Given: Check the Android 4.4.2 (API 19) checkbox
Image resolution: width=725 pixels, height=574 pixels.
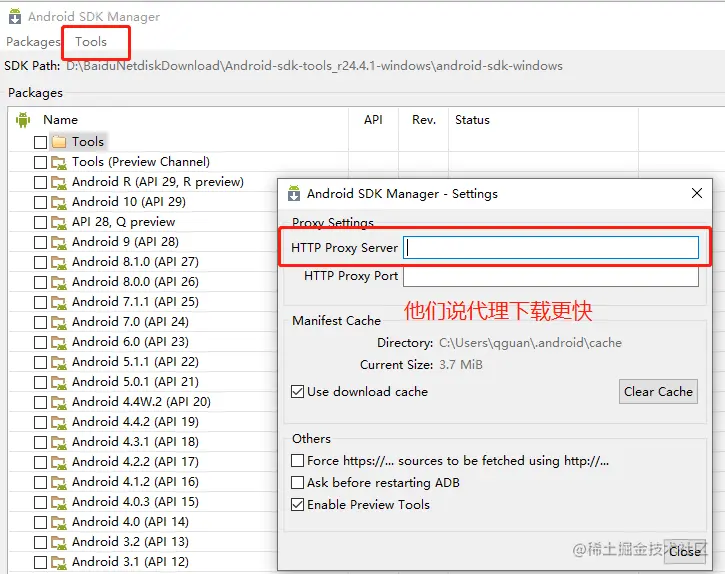Looking at the screenshot, I should coord(40,422).
